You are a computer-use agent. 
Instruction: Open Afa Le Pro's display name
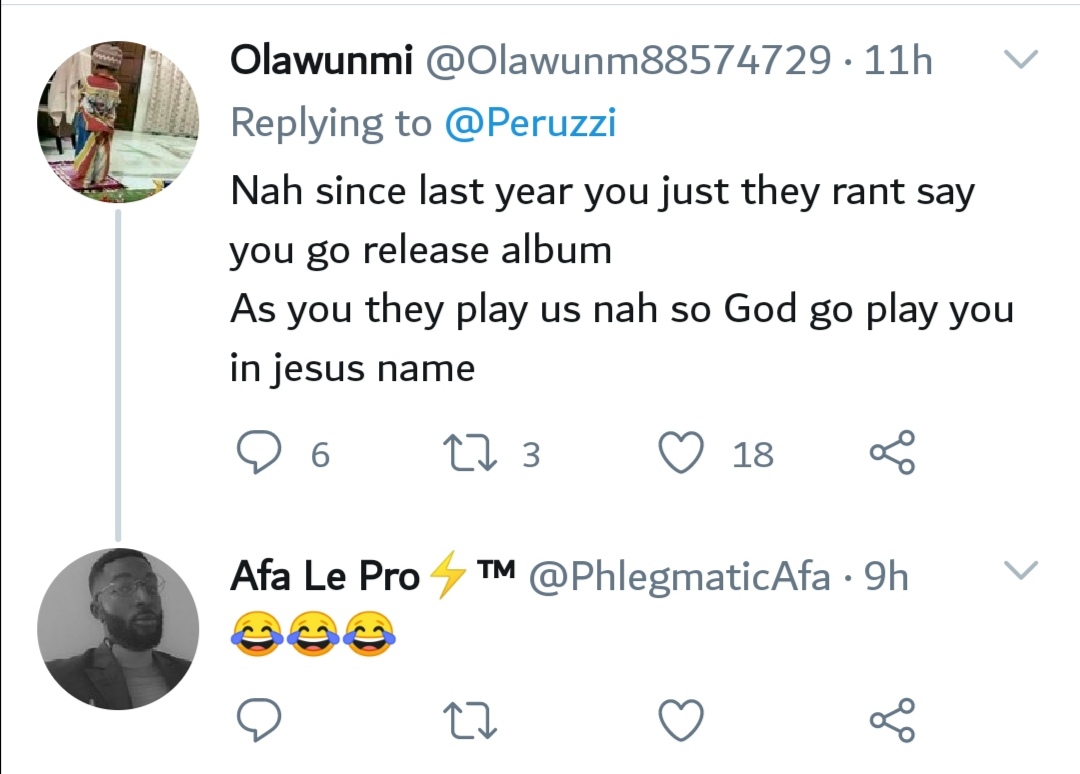click(326, 576)
